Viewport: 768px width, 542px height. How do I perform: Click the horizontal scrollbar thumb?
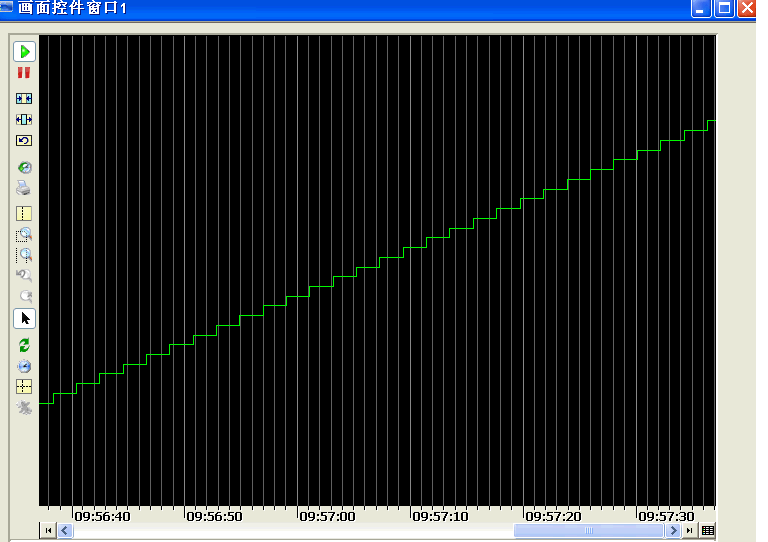(589, 530)
